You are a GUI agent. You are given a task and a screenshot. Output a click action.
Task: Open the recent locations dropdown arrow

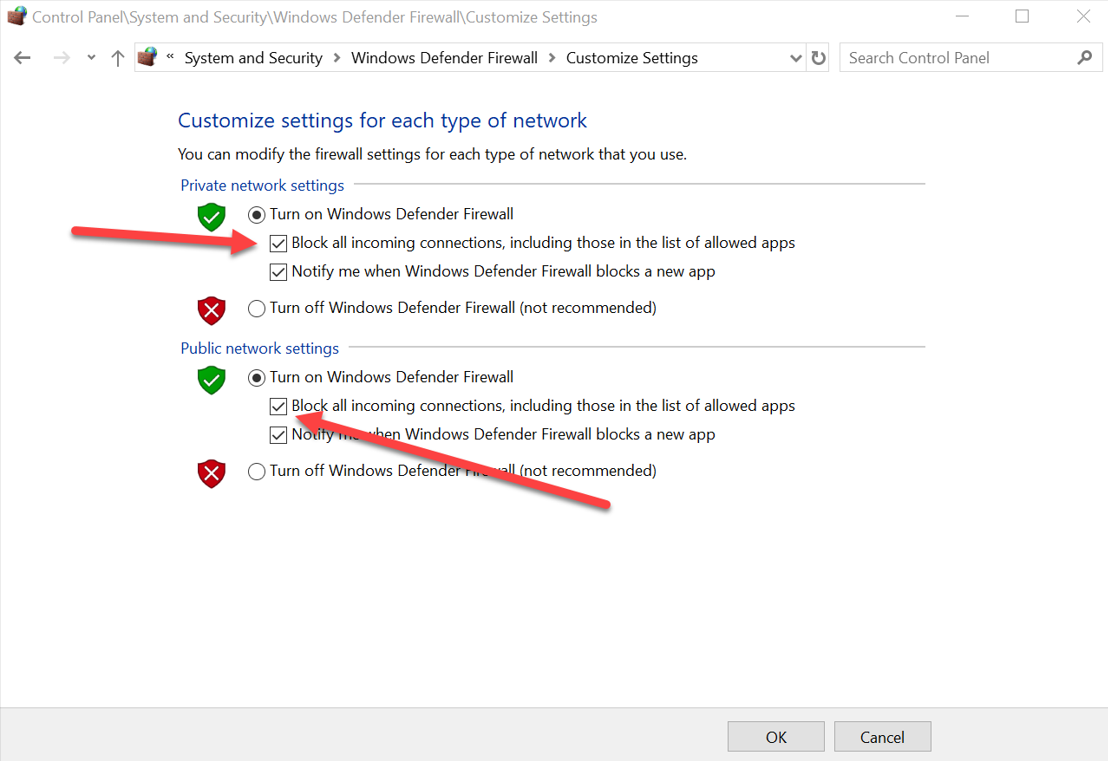pyautogui.click(x=91, y=58)
